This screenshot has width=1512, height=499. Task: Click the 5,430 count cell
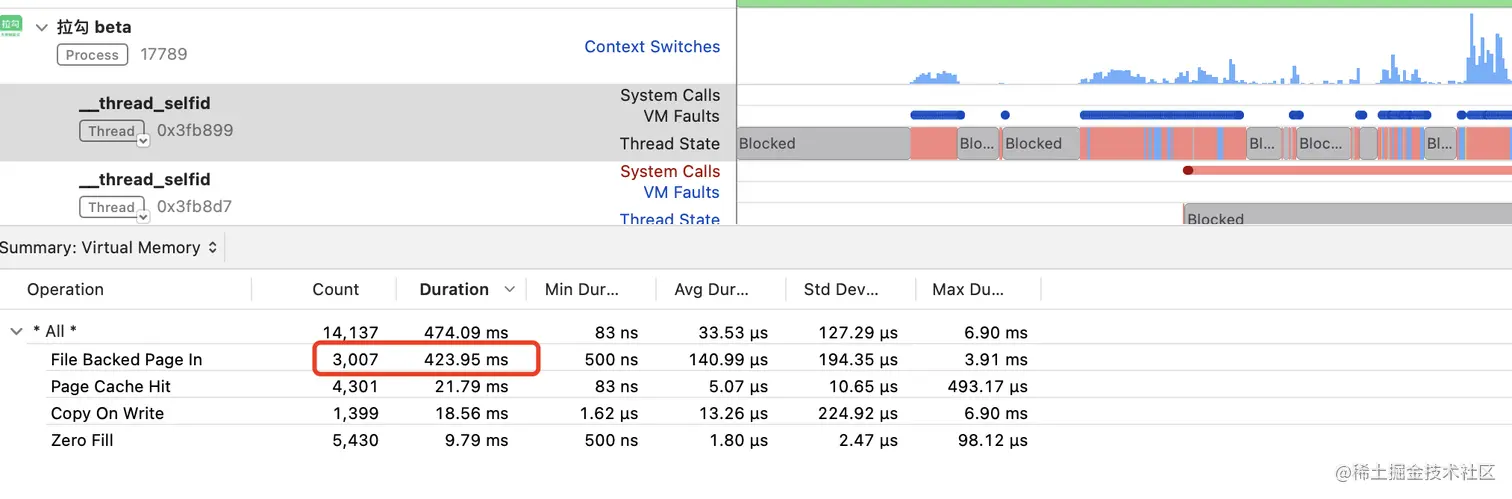[x=355, y=440]
